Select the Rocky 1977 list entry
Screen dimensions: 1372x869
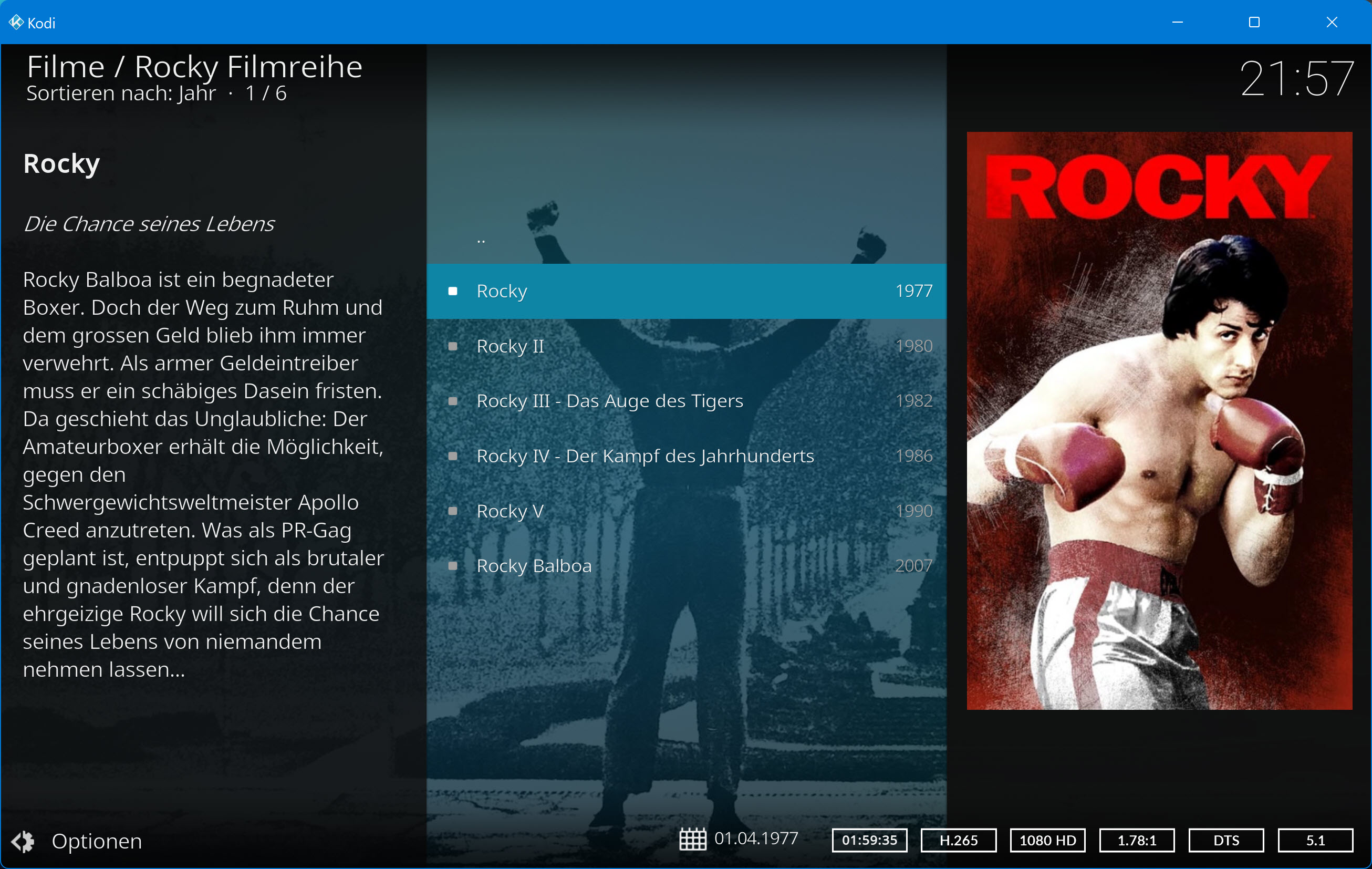pos(687,291)
